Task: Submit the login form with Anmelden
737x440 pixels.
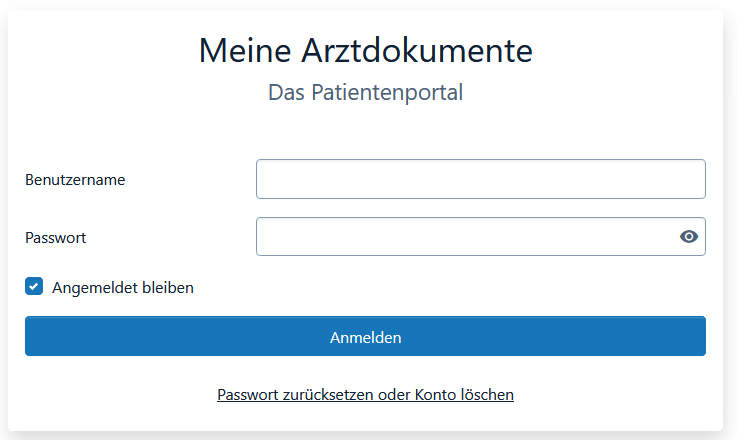Action: [x=365, y=337]
